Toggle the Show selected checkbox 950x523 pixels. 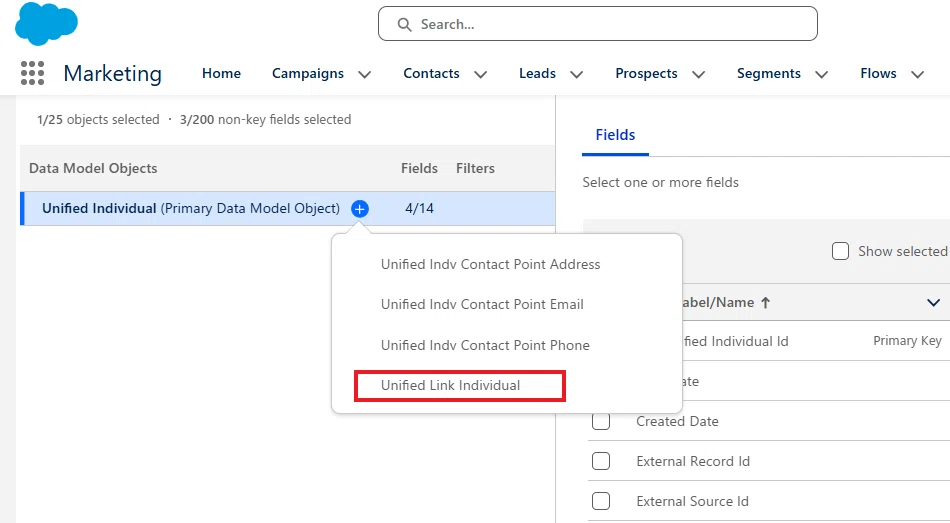pos(840,251)
